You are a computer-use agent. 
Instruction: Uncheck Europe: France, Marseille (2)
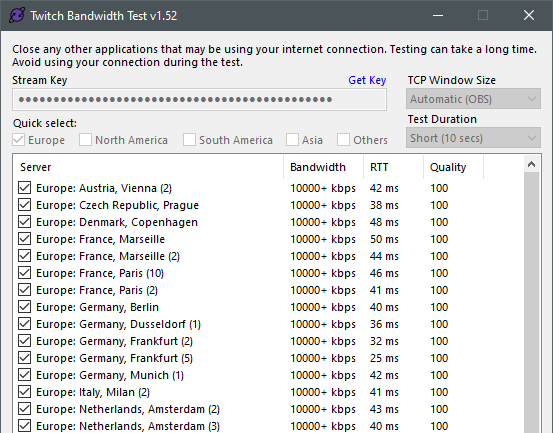coord(24,256)
